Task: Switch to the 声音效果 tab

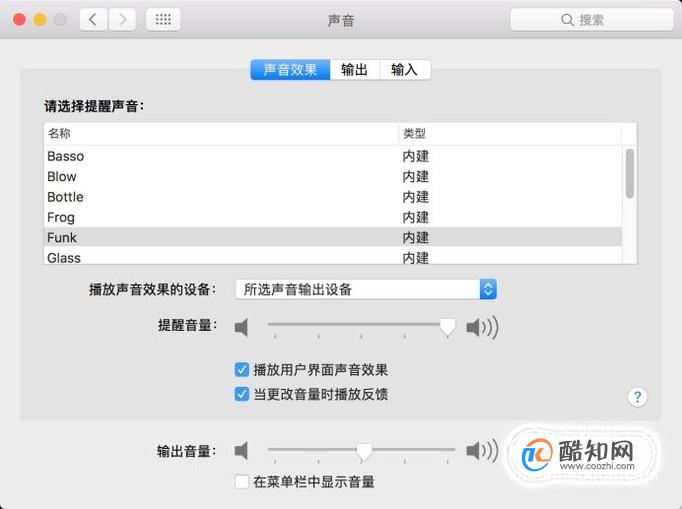Action: pyautogui.click(x=290, y=70)
